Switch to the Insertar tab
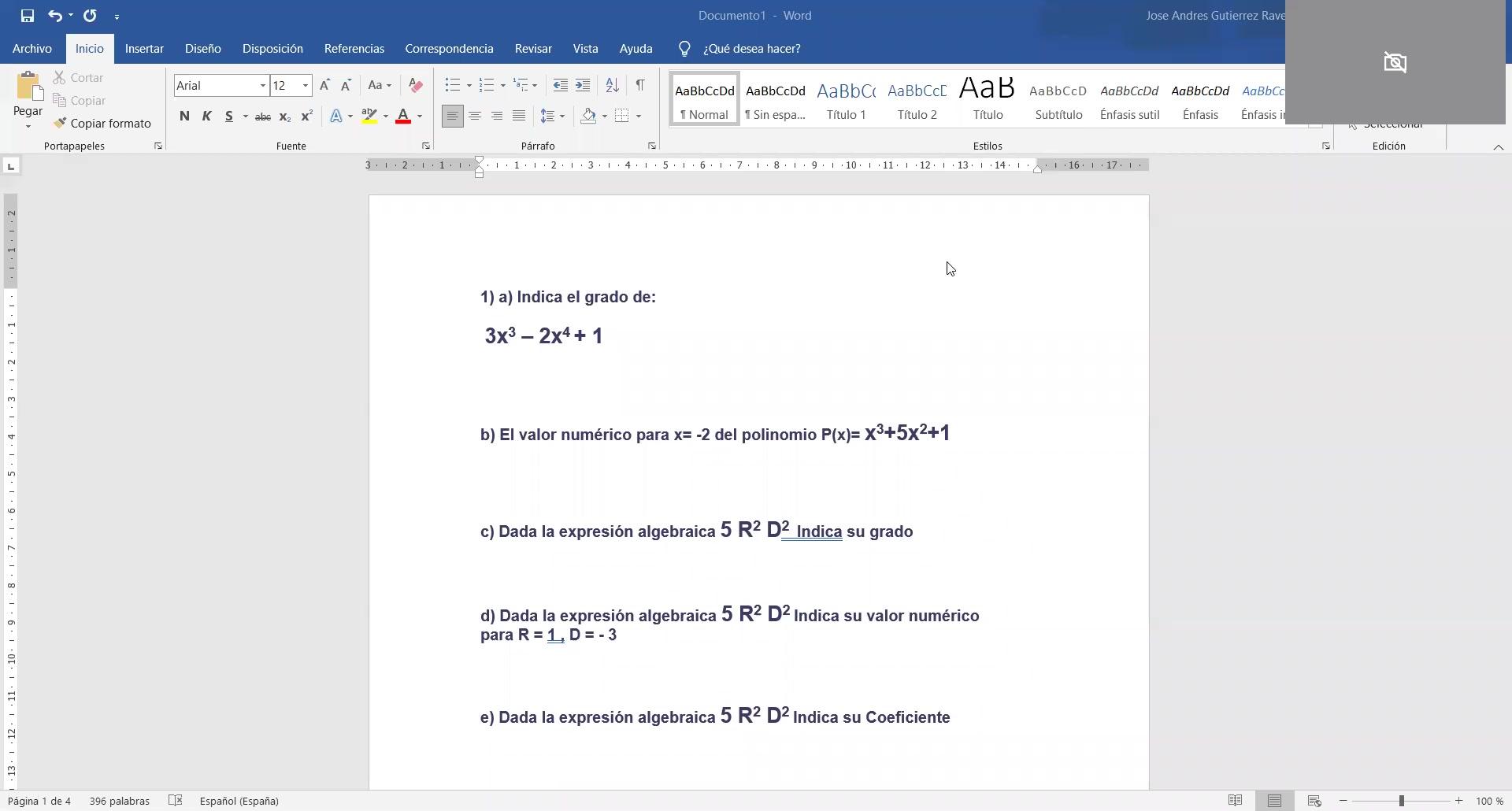 click(x=144, y=49)
